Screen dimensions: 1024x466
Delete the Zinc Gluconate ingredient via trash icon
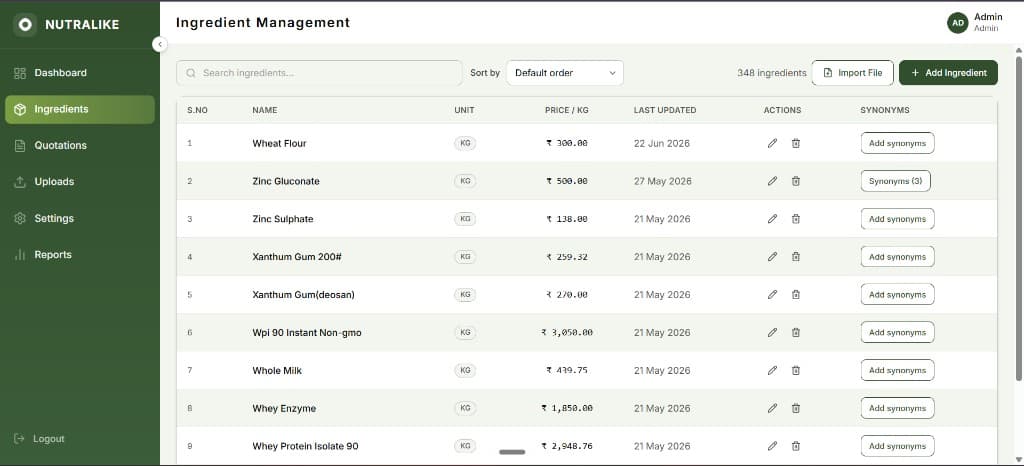coord(795,181)
